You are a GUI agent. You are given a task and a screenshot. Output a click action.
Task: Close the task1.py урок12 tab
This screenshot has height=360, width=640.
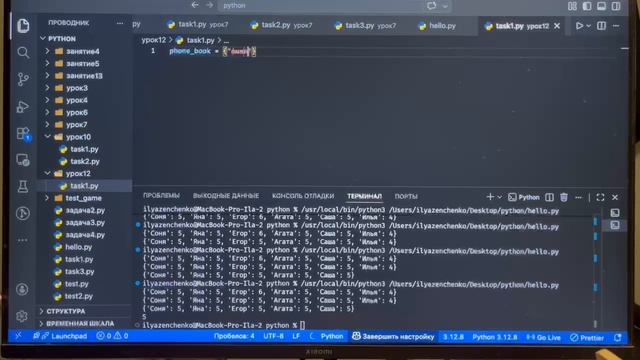coord(557,26)
